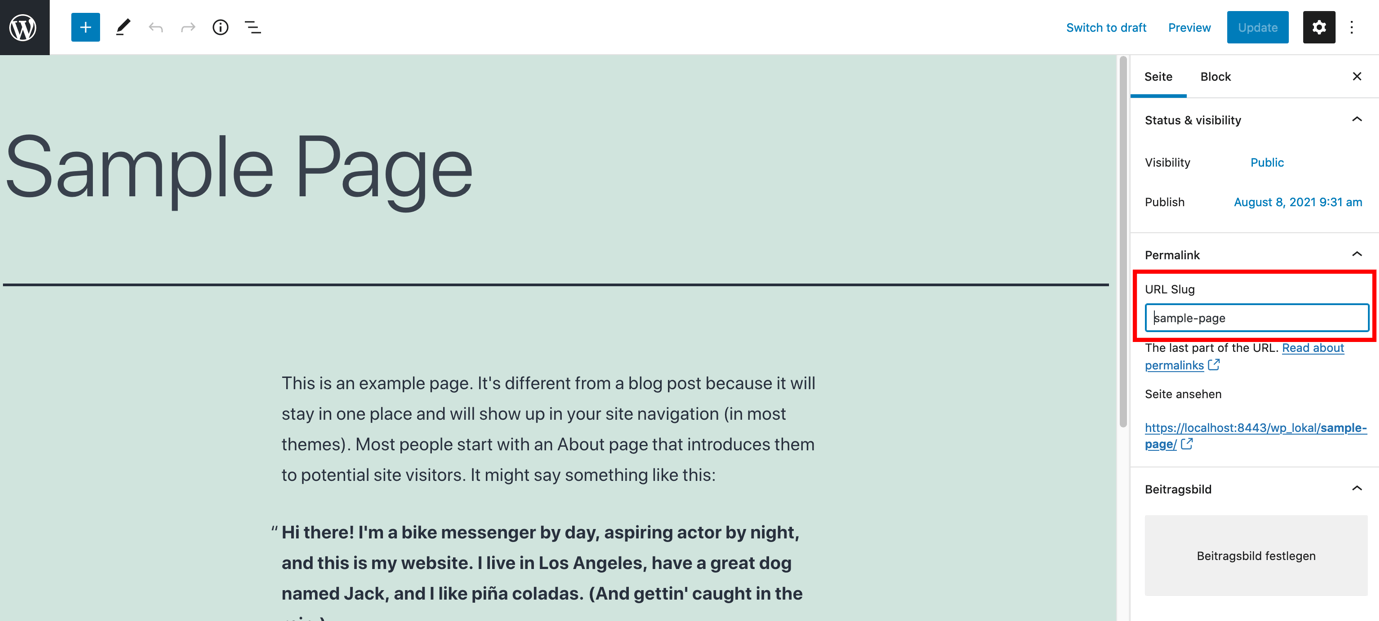The height and width of the screenshot is (621, 1379).
Task: Collapse the Permalink section
Action: click(x=1357, y=255)
